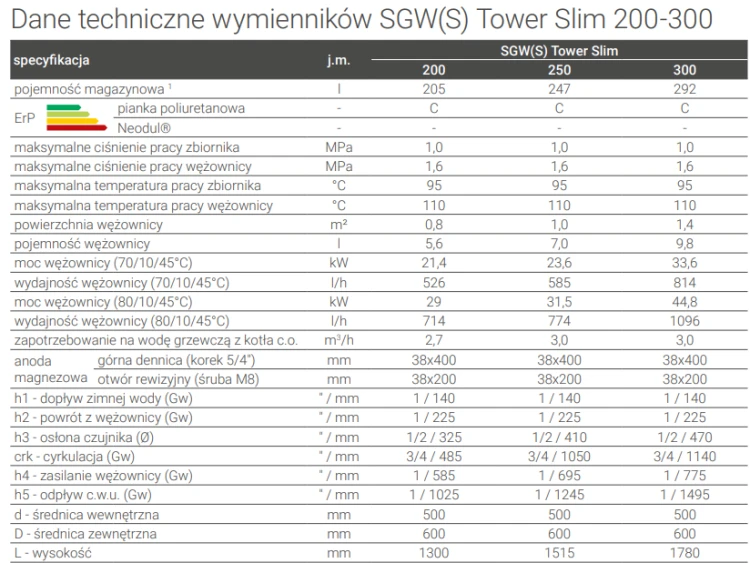
Task: Select the heading 'Dane techniczne wymienników SGW(S) Tower Slim 200-300'
Action: click(x=362, y=20)
